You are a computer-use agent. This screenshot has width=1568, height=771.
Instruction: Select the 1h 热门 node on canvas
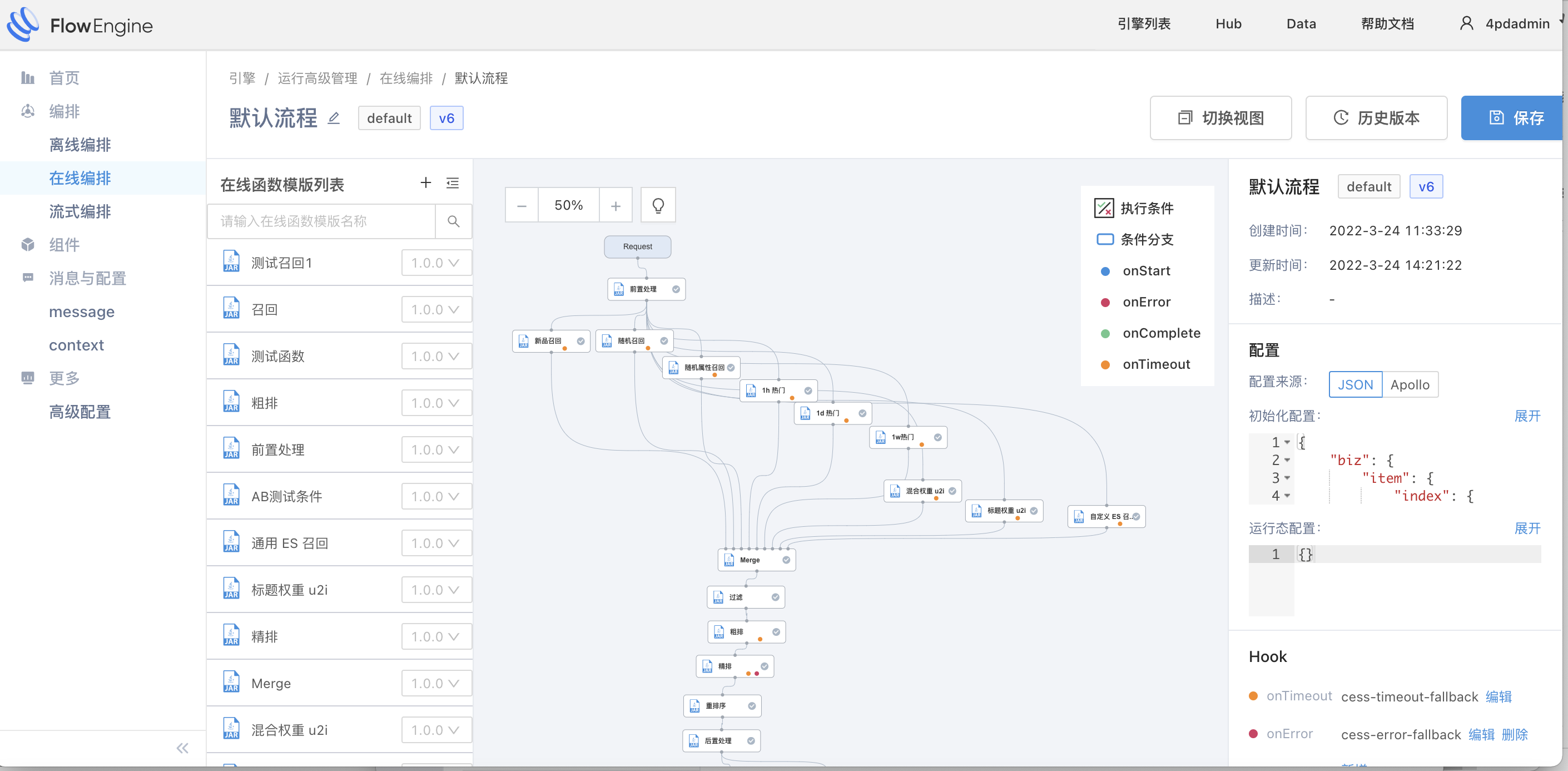(x=778, y=391)
